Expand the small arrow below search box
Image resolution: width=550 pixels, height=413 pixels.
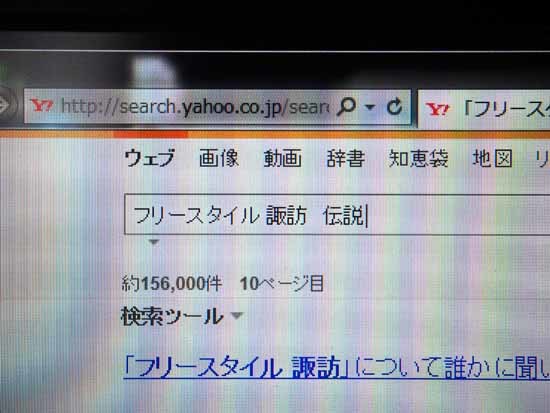(x=154, y=242)
